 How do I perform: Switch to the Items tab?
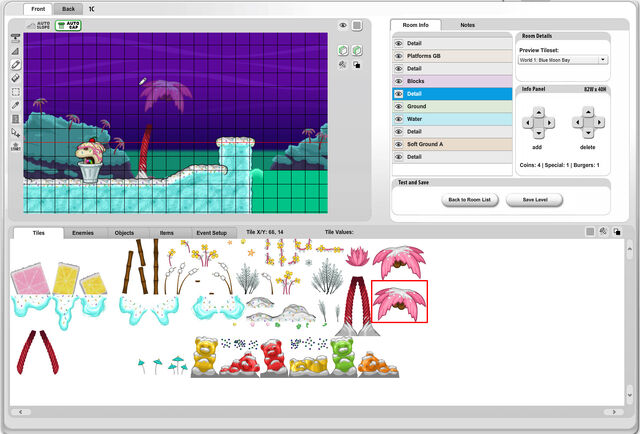click(167, 233)
